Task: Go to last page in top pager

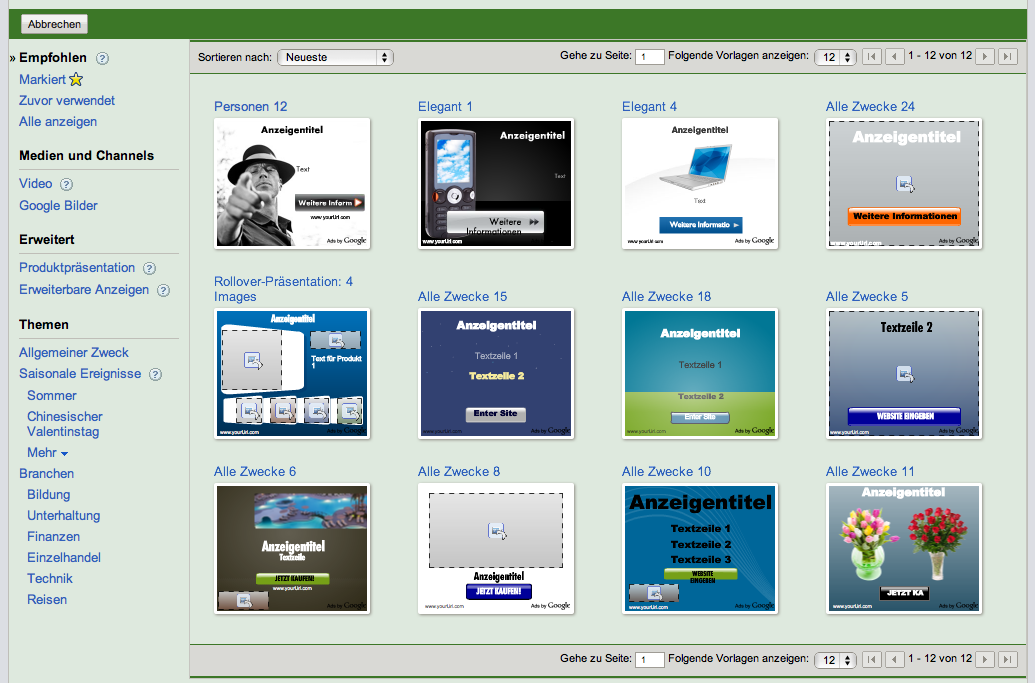Action: pyautogui.click(x=1007, y=57)
